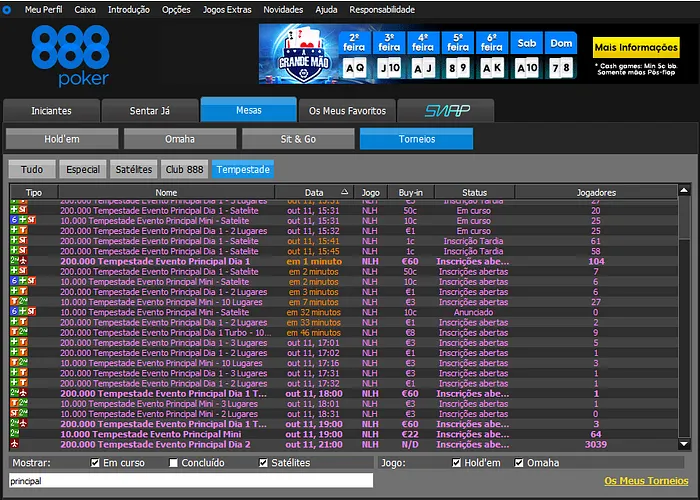The image size is (700, 500).
Task: Select the J 10 cards under 3ª feira
Action: click(389, 68)
